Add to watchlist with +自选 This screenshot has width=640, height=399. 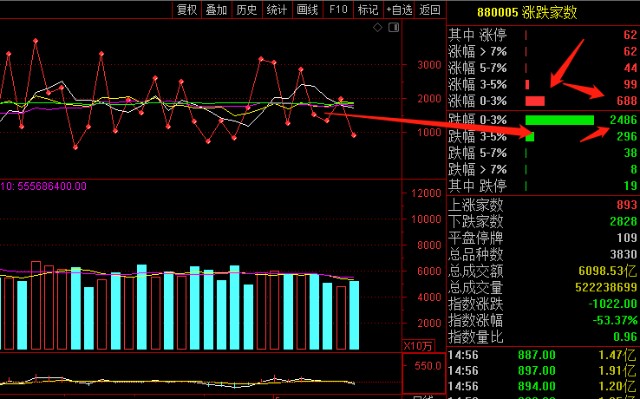[399, 9]
